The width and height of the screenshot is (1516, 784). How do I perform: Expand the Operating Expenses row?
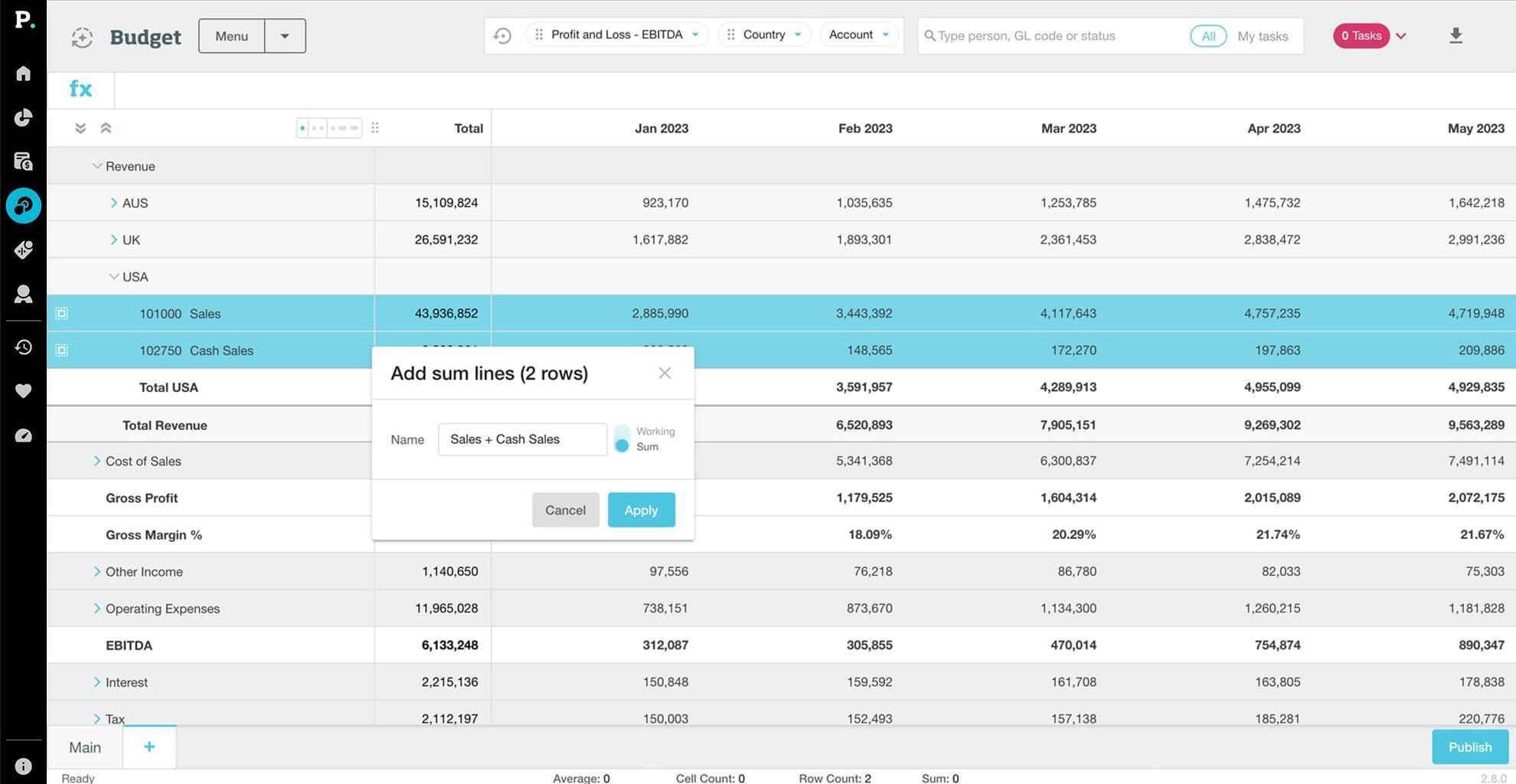[x=97, y=609]
